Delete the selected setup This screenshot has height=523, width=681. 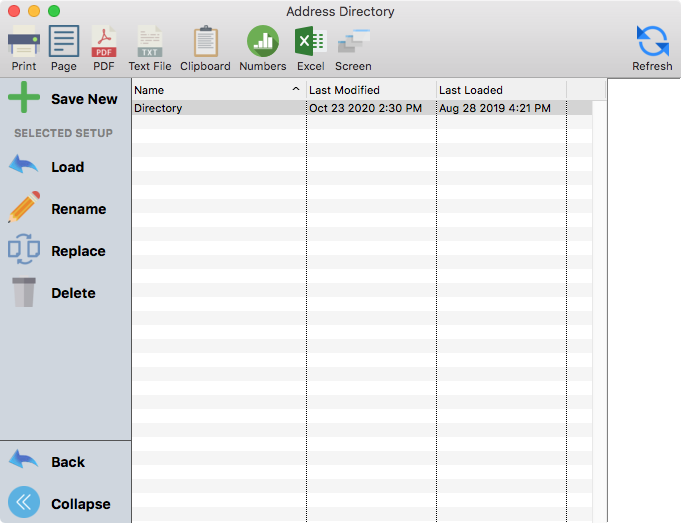pyautogui.click(x=52, y=293)
